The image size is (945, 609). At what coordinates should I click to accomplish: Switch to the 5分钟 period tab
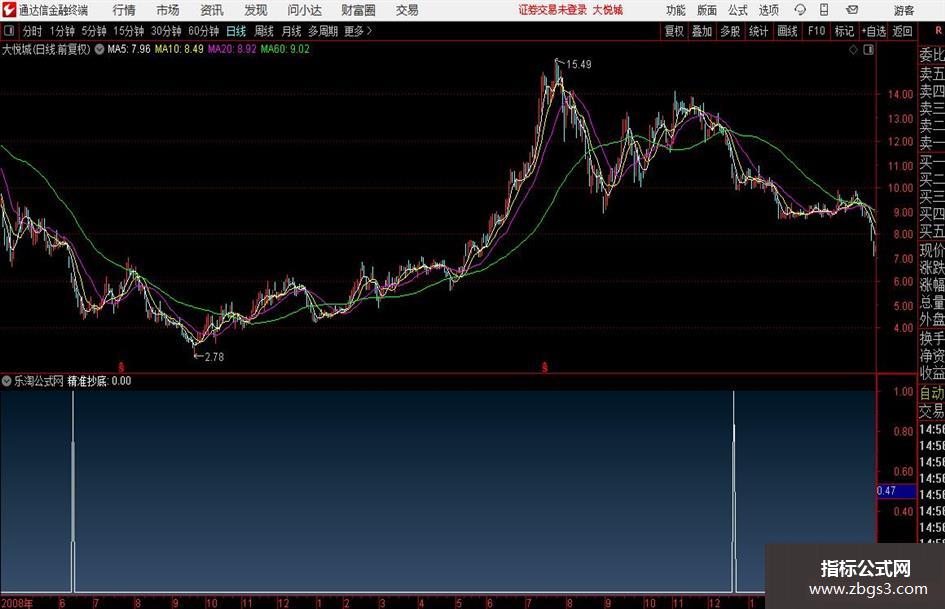pyautogui.click(x=94, y=31)
